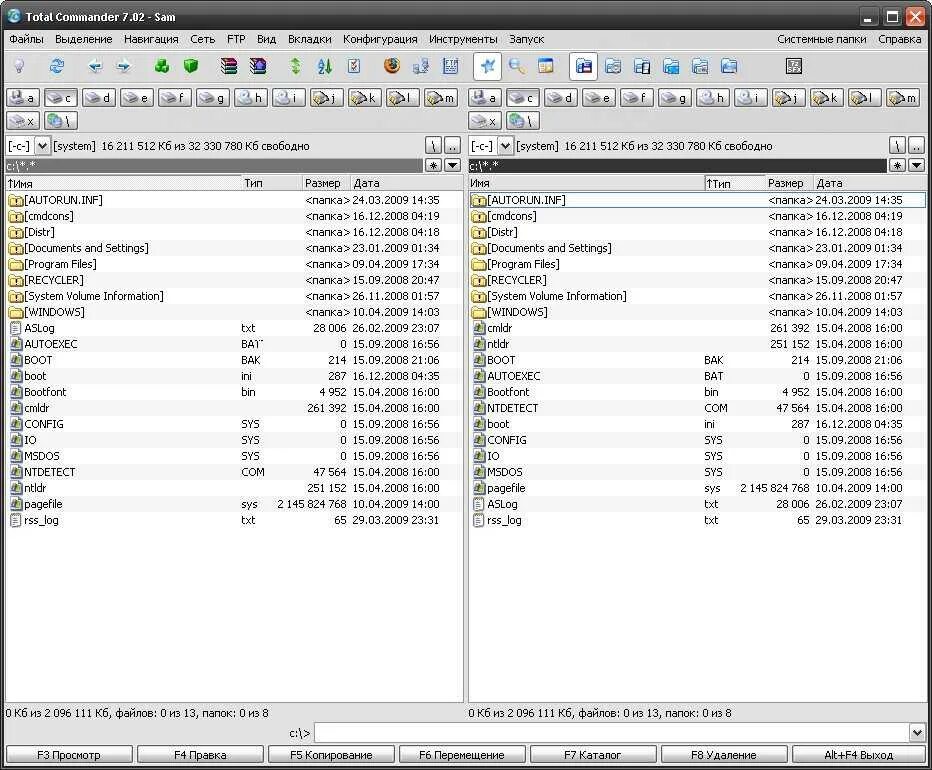Click the A-Z sort icon

325,66
